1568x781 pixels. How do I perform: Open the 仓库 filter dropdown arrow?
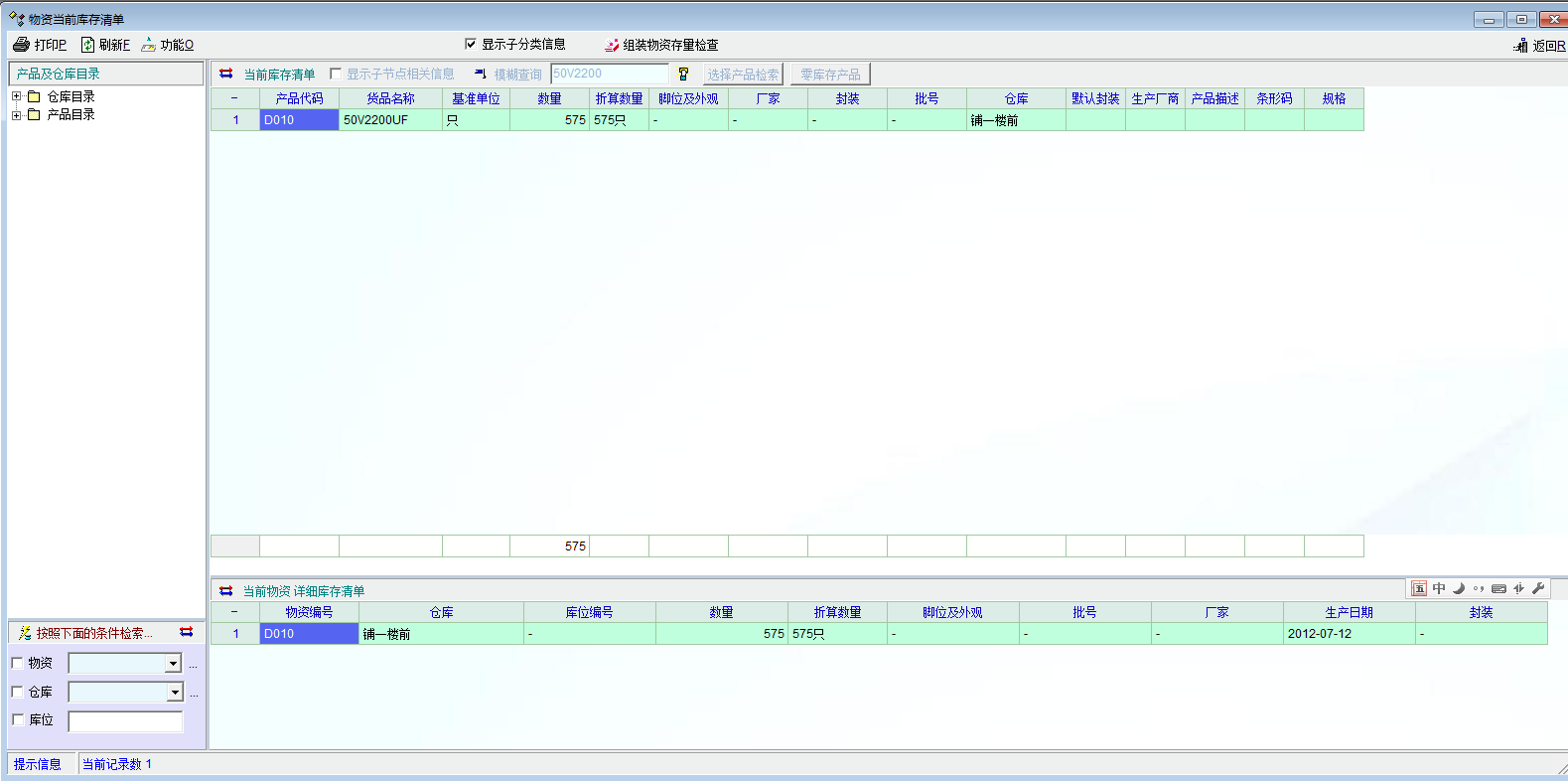pyautogui.click(x=175, y=693)
